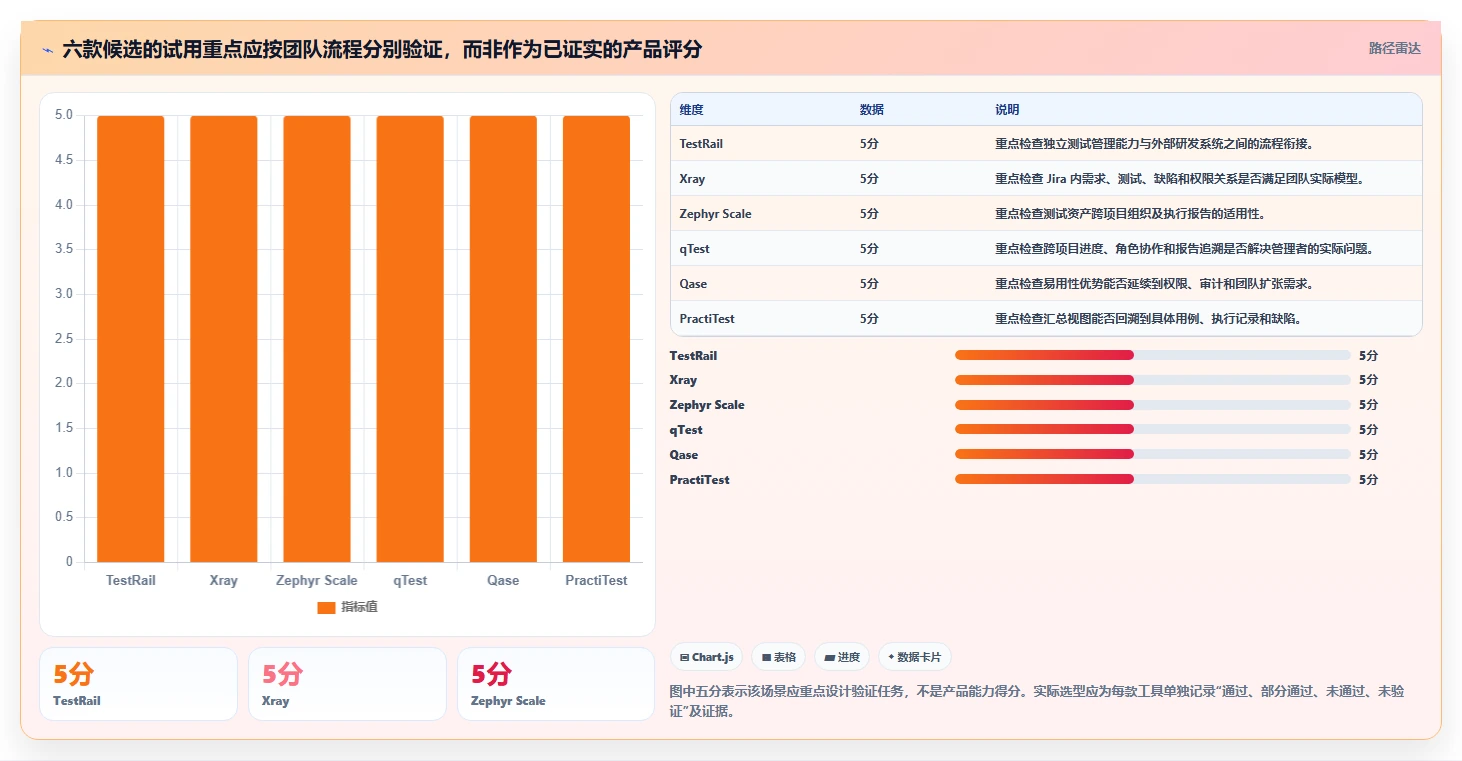Click PractiTest cell in table
Screen dimensions: 1462x761
pyautogui.click(x=707, y=319)
